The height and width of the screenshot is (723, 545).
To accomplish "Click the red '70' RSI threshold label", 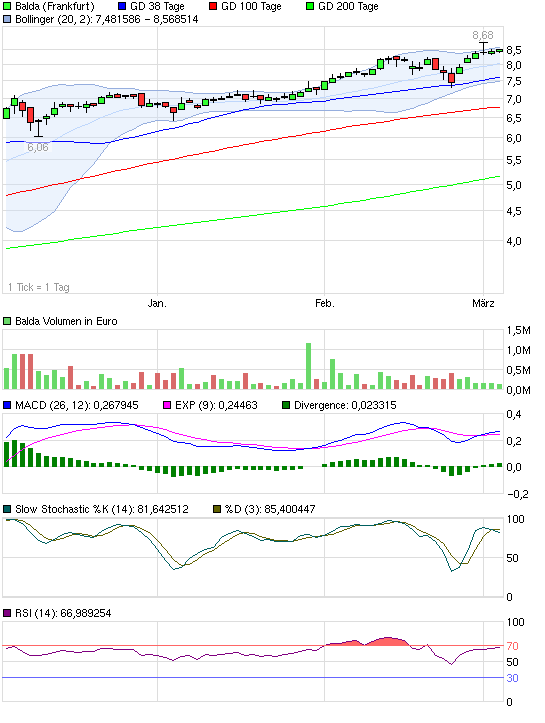I will pyautogui.click(x=512, y=646).
